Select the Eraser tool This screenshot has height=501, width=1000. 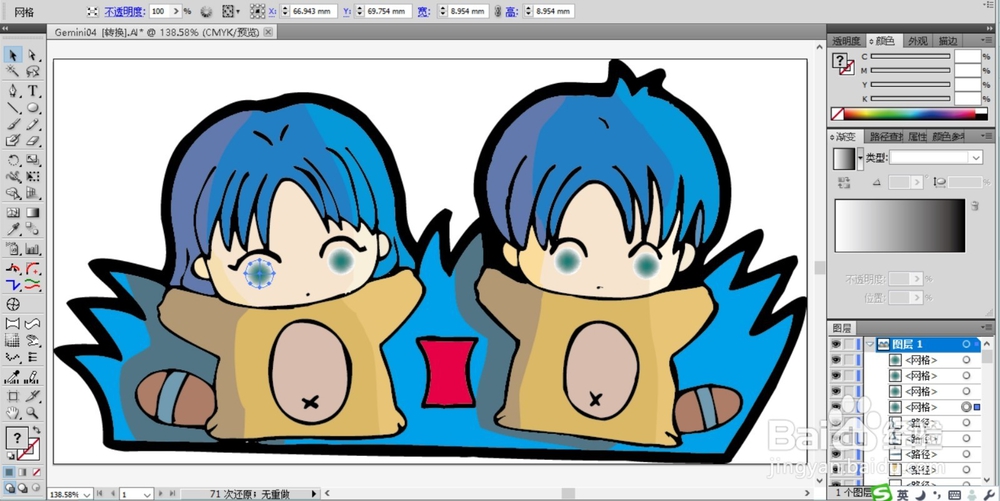click(x=33, y=141)
